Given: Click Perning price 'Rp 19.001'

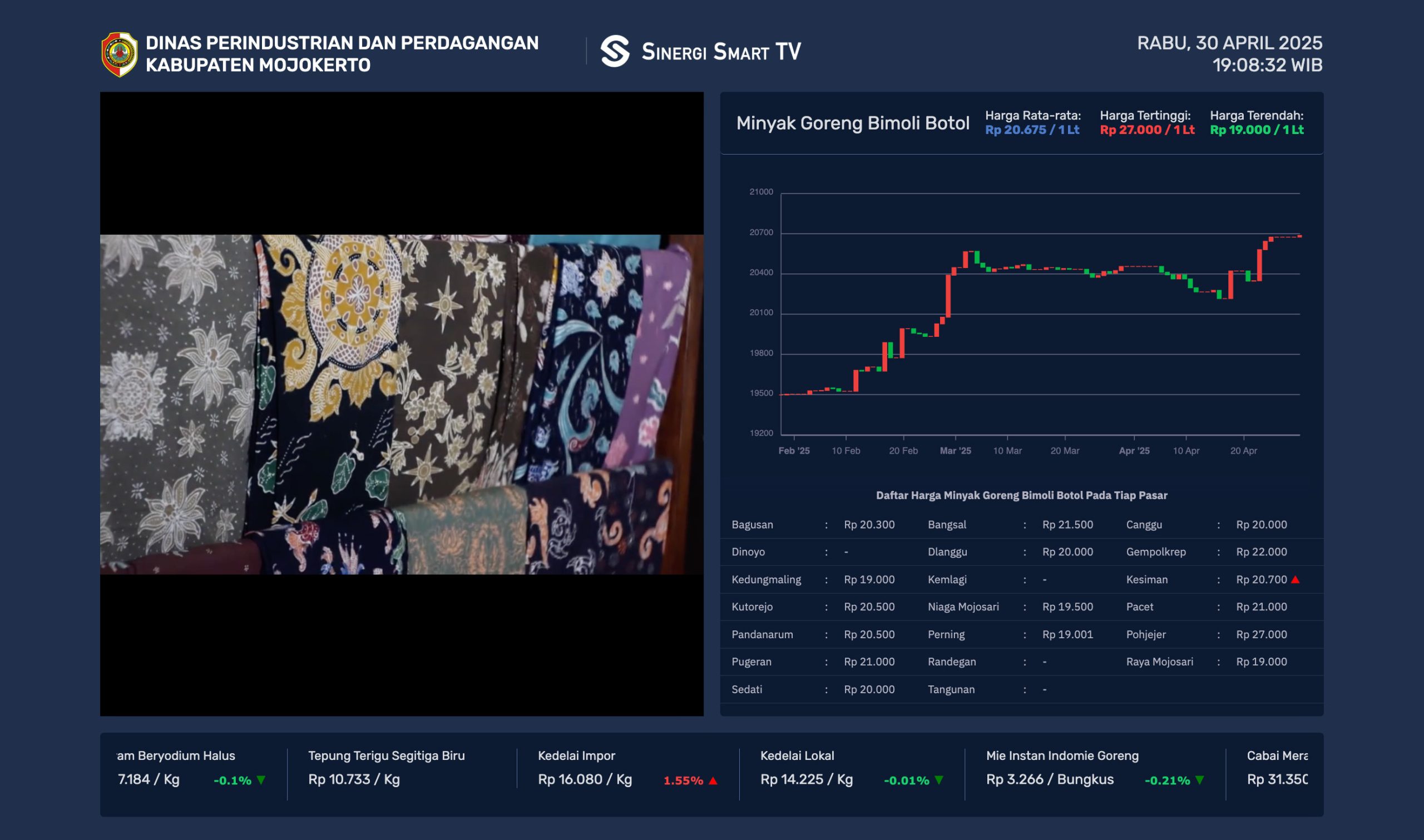Looking at the screenshot, I should click(x=1067, y=634).
